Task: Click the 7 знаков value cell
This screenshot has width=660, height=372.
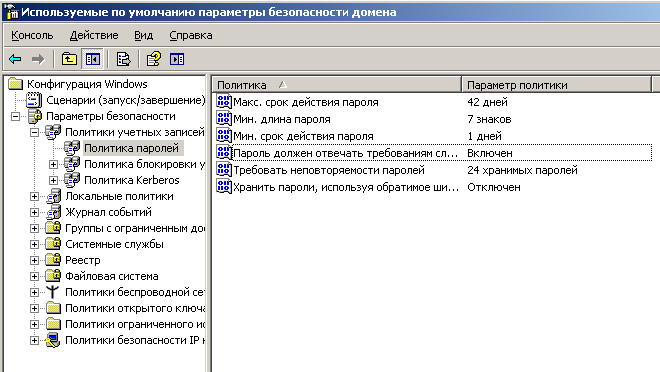Action: pos(489,119)
